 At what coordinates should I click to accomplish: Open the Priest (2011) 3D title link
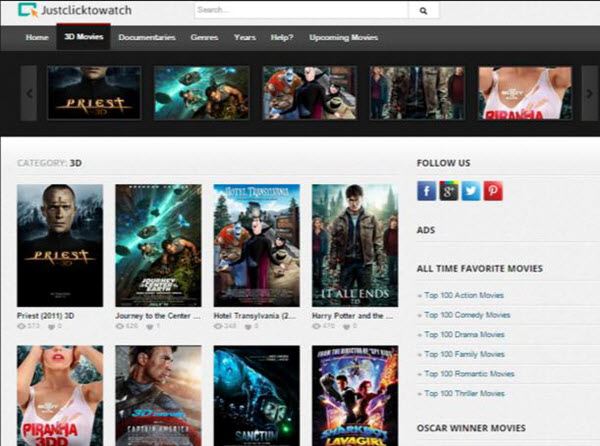point(46,316)
